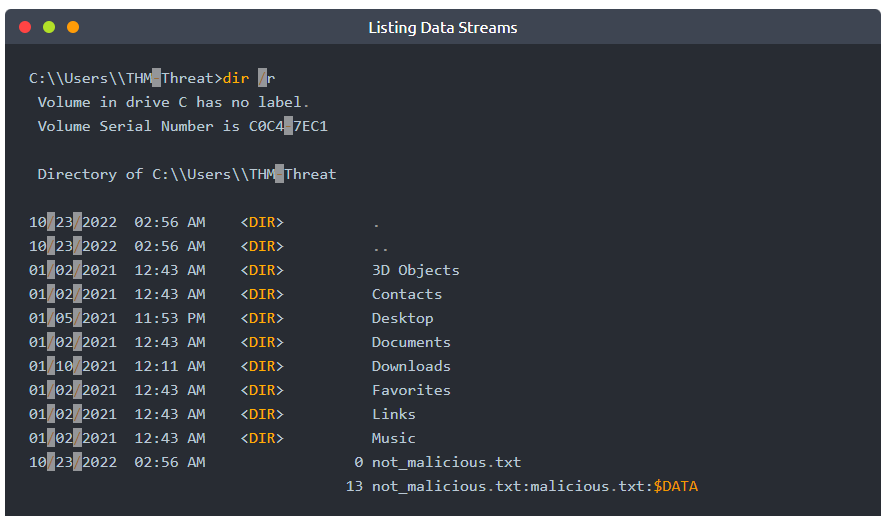Click the Links directory entry
This screenshot has width=886, height=523.
click(393, 414)
